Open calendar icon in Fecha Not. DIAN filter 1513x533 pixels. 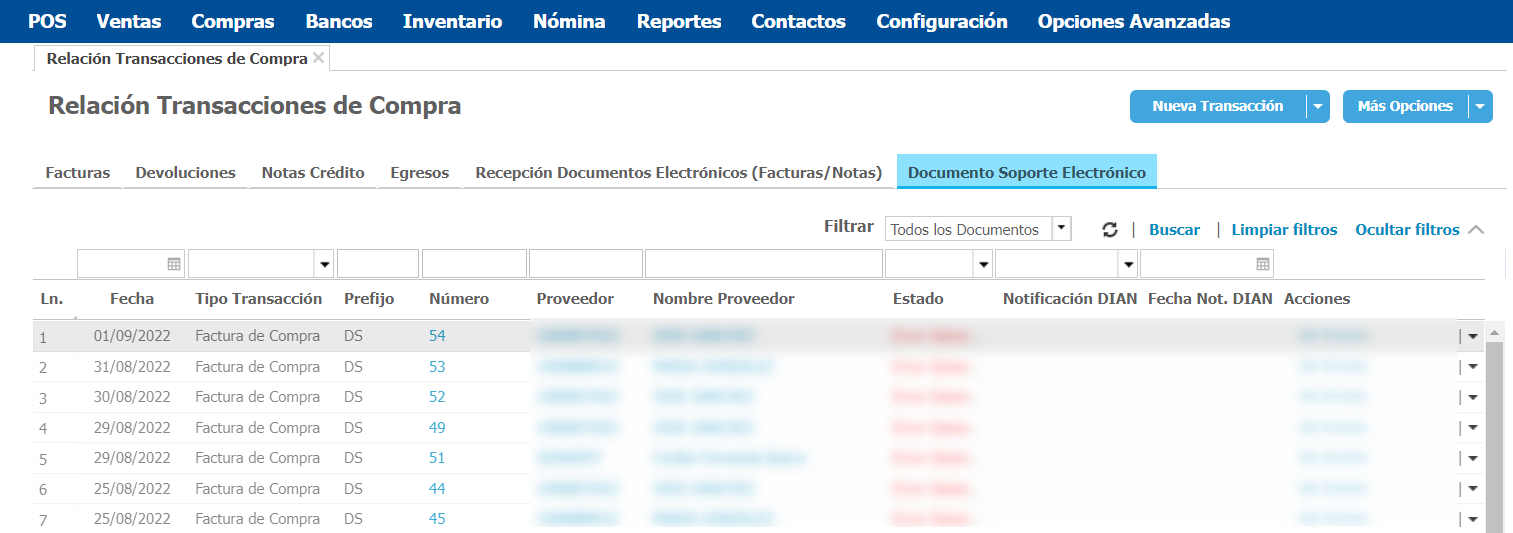(x=1263, y=264)
